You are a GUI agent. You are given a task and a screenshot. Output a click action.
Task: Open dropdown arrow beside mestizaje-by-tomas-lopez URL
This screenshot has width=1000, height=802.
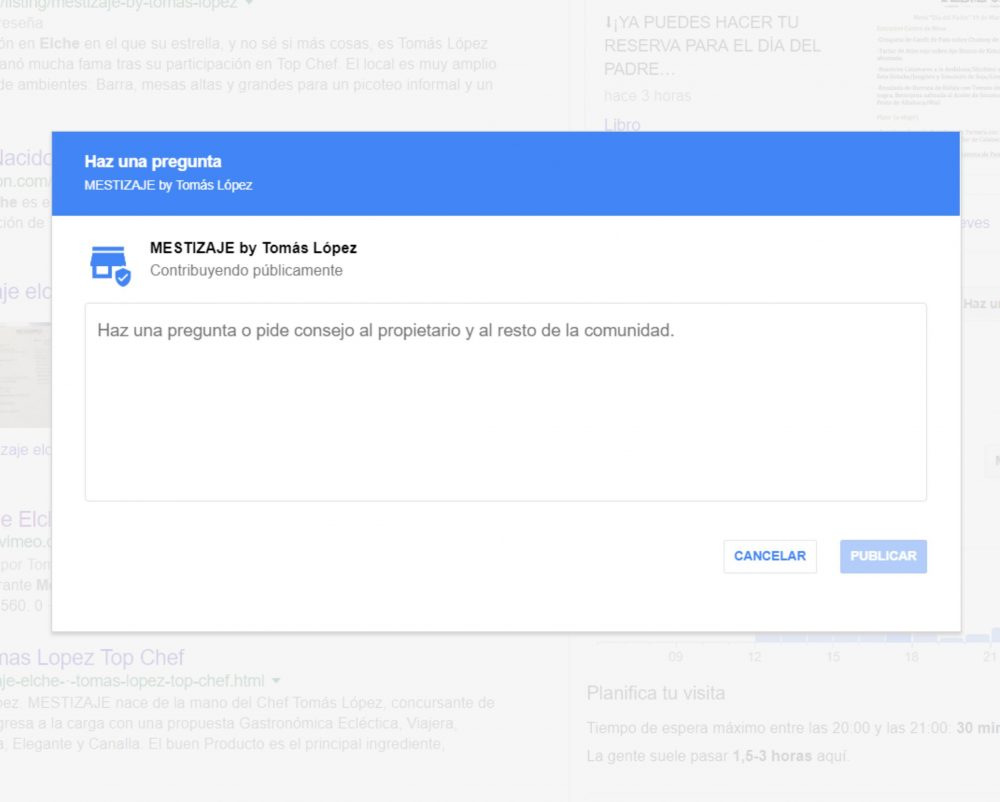click(249, 4)
